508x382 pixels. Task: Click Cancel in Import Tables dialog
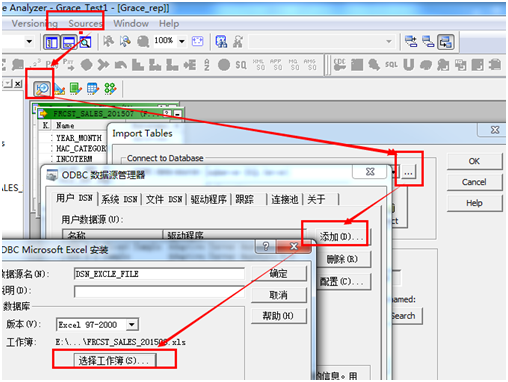click(474, 182)
